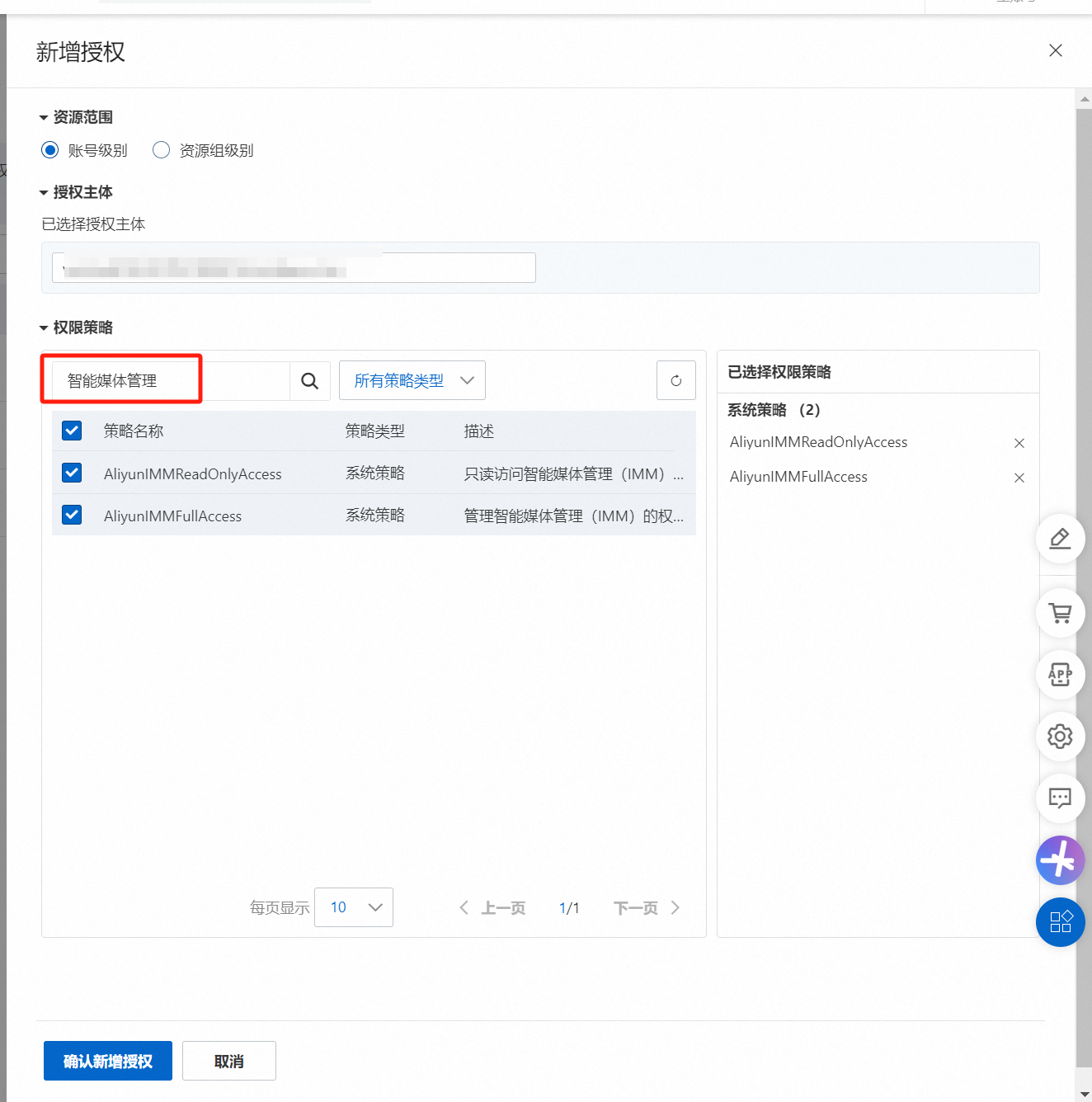The height and width of the screenshot is (1102, 1092).
Task: Open the shopping cart floating icon
Action: coord(1060,613)
